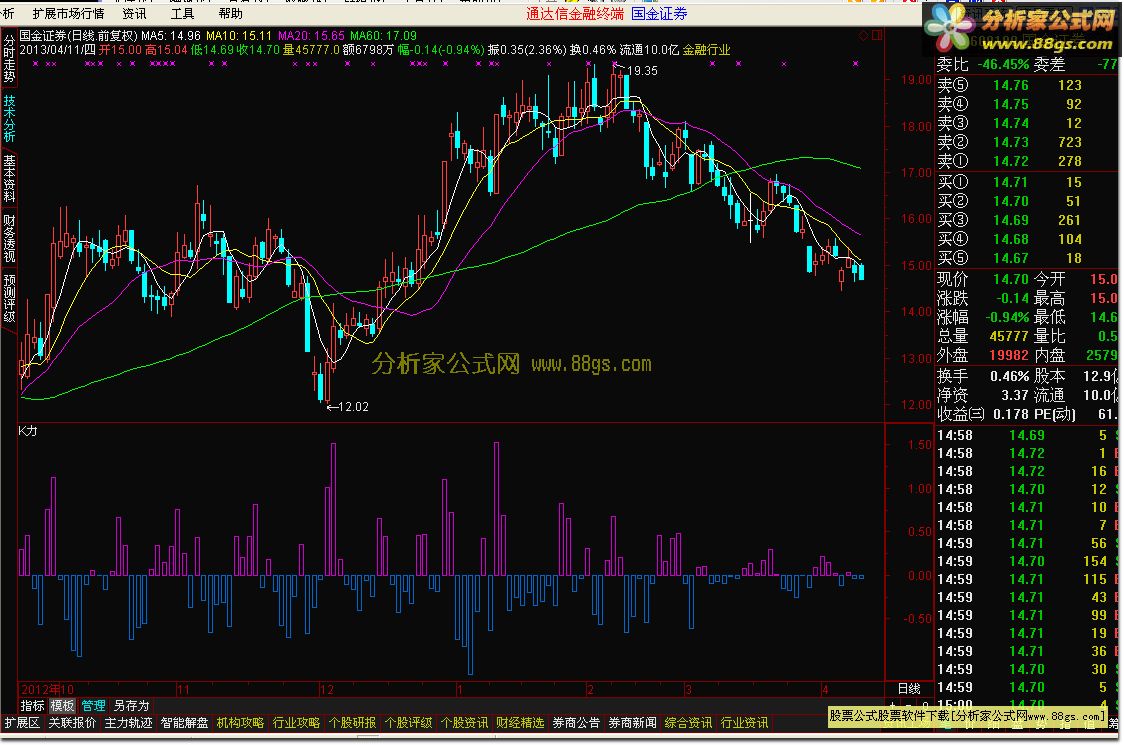Viewport: 1124px width, 745px height.
Task: Open the 扩展市场行情 menu
Action: (67, 14)
